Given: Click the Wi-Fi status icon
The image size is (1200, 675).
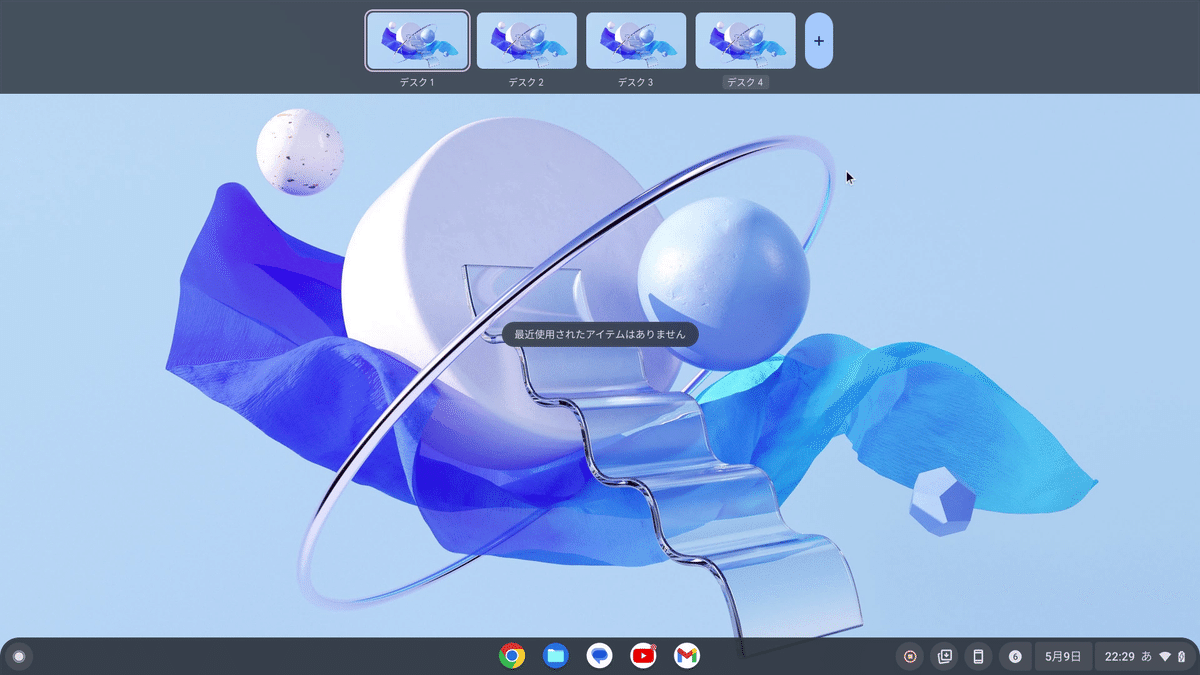Looking at the screenshot, I should [1165, 657].
